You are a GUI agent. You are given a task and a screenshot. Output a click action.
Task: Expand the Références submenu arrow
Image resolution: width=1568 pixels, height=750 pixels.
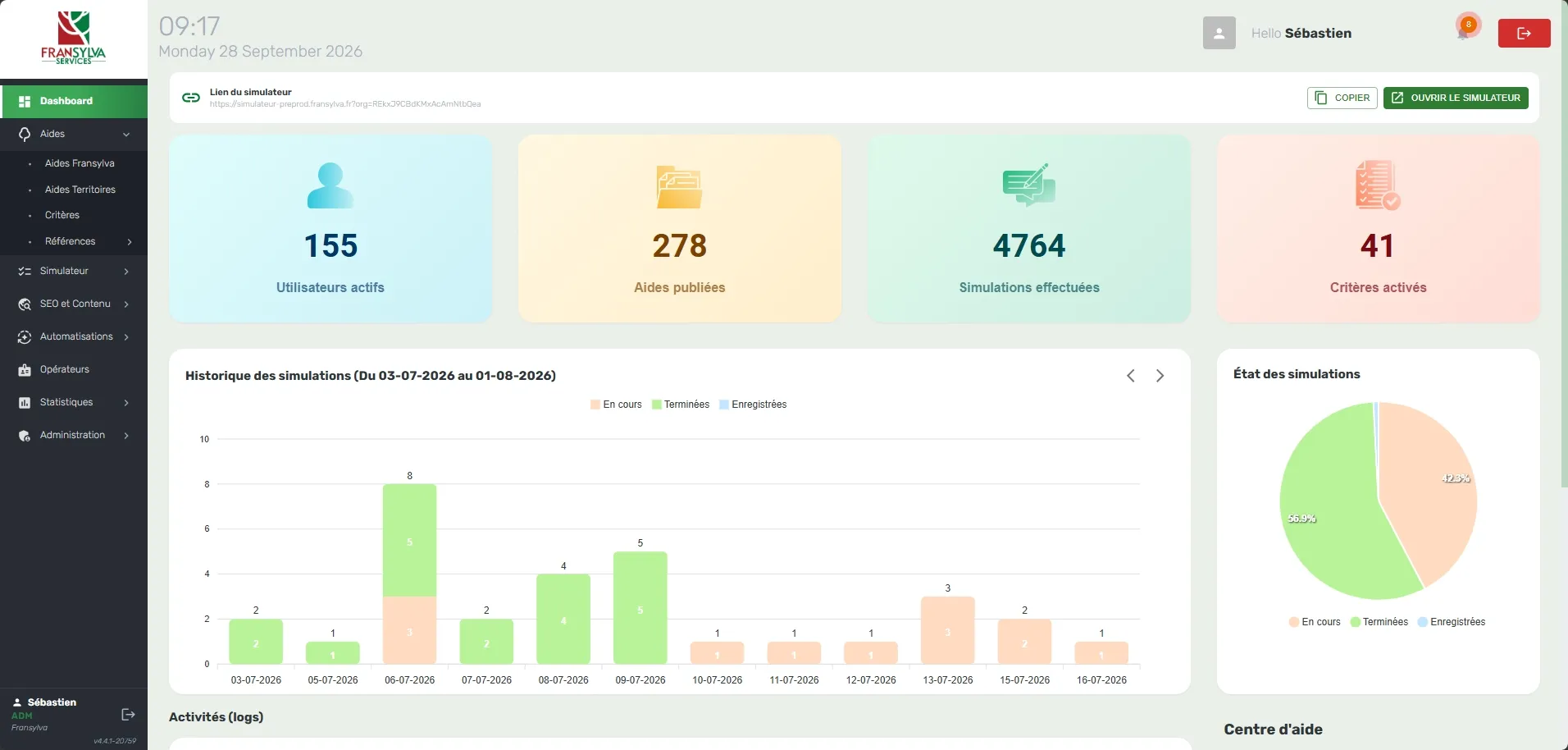click(x=129, y=242)
